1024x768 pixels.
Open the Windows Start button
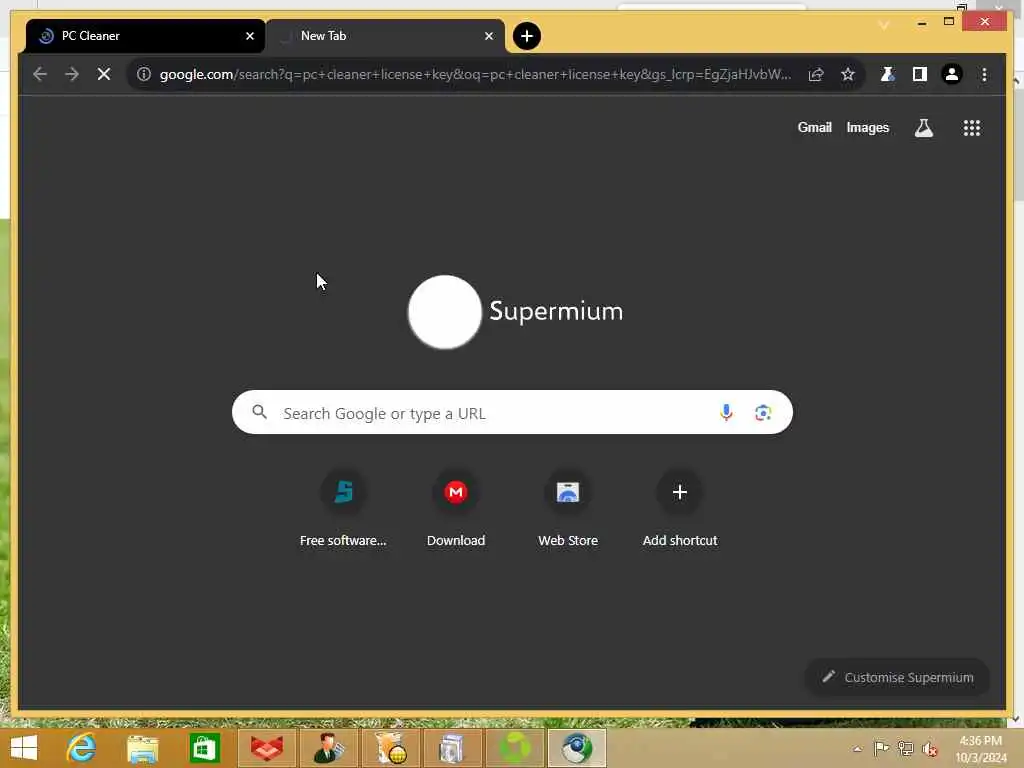(24, 748)
